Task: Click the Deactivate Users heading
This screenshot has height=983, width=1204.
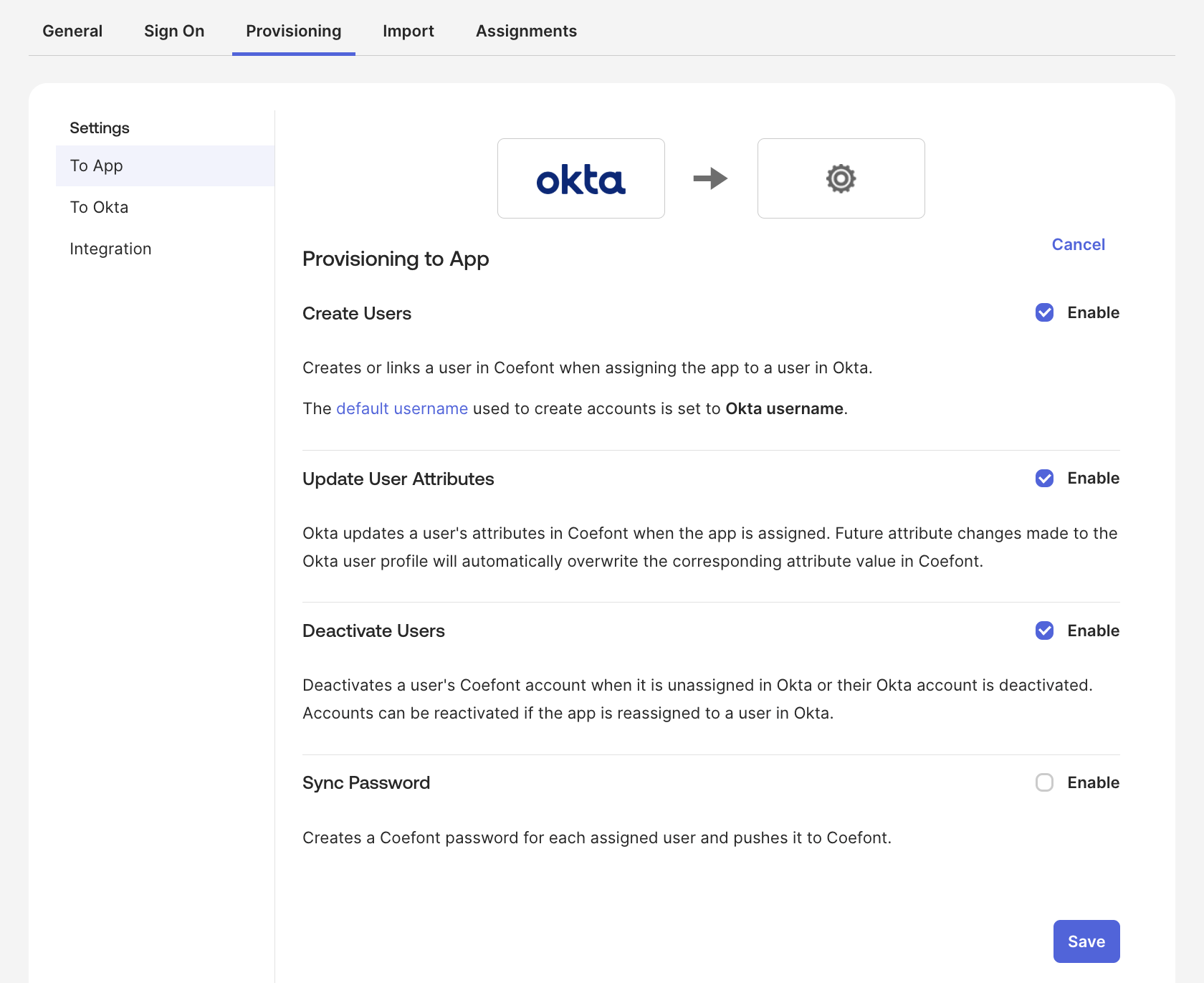Action: pyautogui.click(x=373, y=630)
